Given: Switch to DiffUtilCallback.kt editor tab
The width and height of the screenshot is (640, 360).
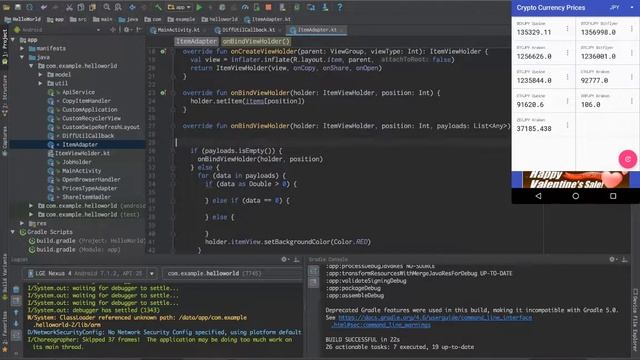Looking at the screenshot, I should (247, 30).
